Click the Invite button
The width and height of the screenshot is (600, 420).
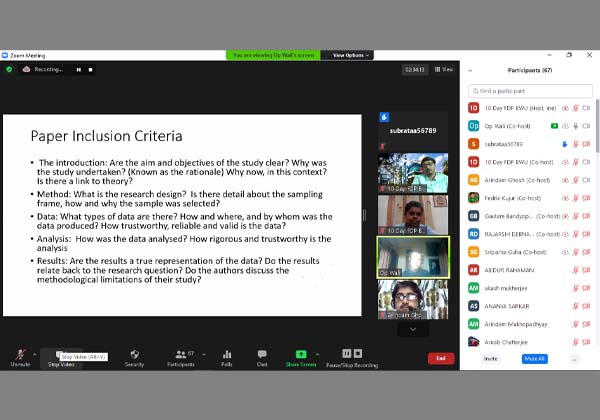(491, 358)
